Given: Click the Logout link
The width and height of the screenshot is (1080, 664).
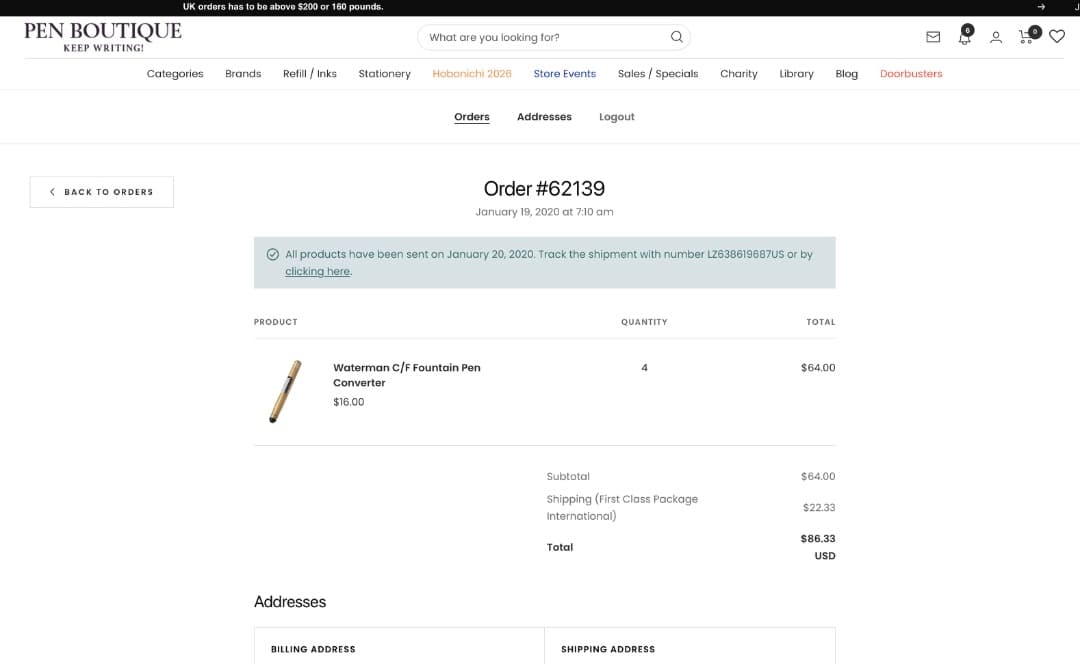Looking at the screenshot, I should [616, 117].
